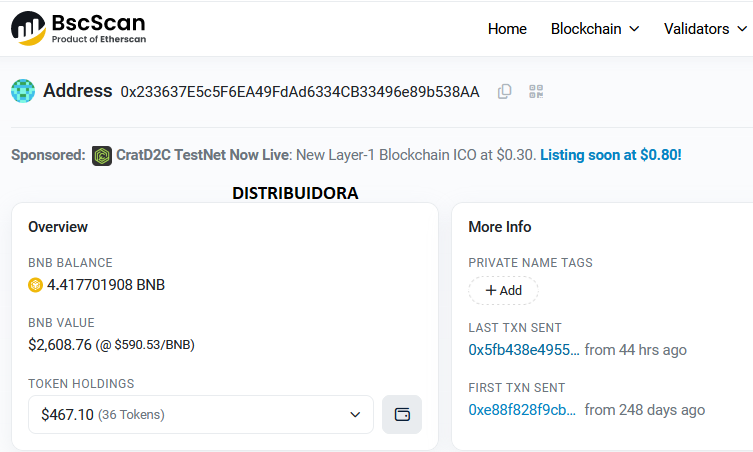Image resolution: width=753 pixels, height=452 pixels.
Task: Open the Blockchain menu dropdown
Action: (x=595, y=29)
